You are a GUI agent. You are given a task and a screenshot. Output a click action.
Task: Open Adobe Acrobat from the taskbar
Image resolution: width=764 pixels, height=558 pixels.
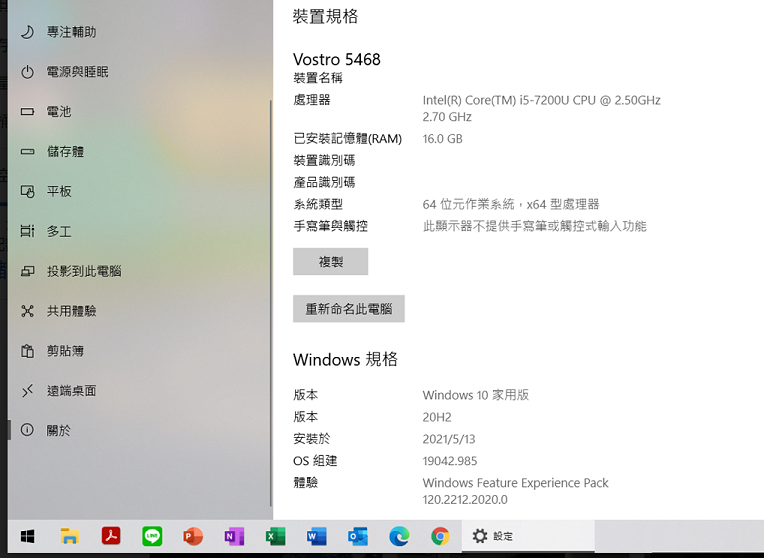111,537
